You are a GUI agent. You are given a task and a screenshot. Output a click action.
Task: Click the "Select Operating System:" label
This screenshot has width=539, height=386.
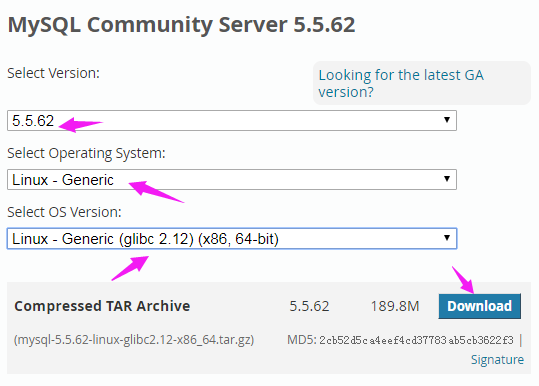point(86,153)
